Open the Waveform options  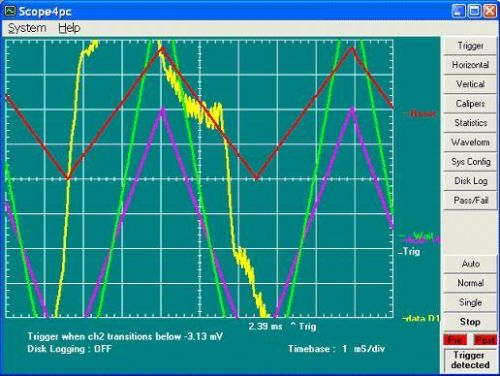click(x=470, y=142)
